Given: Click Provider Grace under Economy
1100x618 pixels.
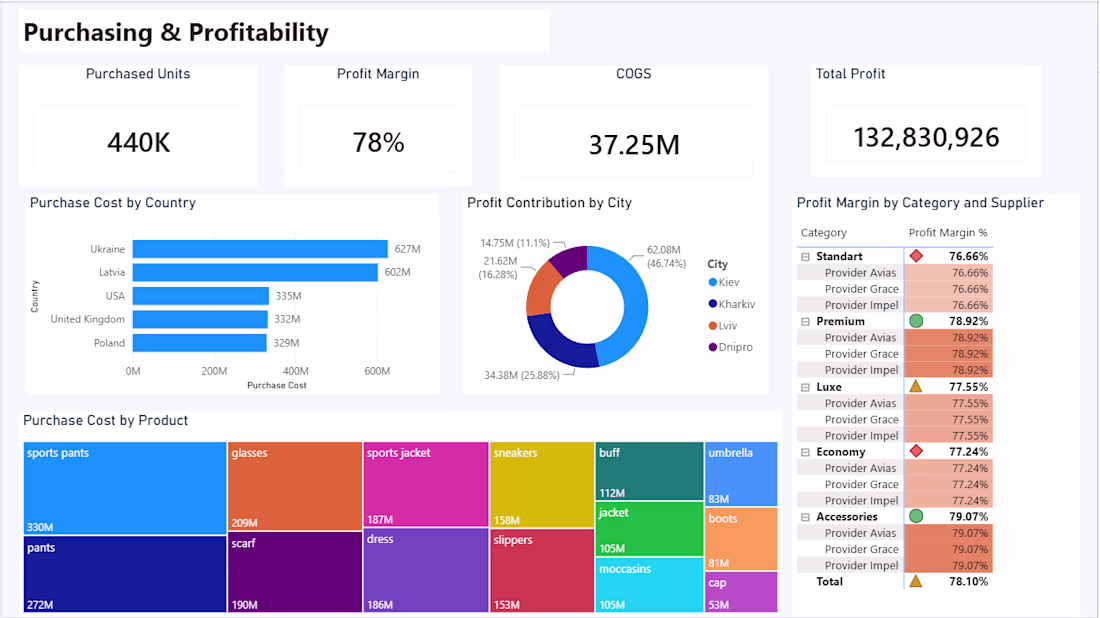Looking at the screenshot, I should (861, 484).
